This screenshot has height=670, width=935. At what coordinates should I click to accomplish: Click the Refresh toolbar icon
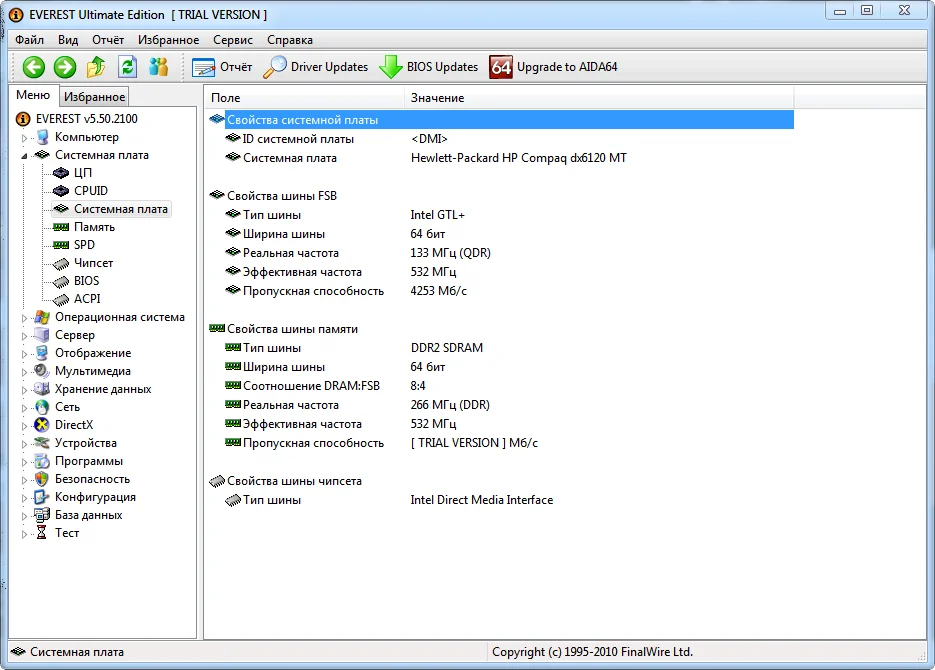pyautogui.click(x=127, y=67)
